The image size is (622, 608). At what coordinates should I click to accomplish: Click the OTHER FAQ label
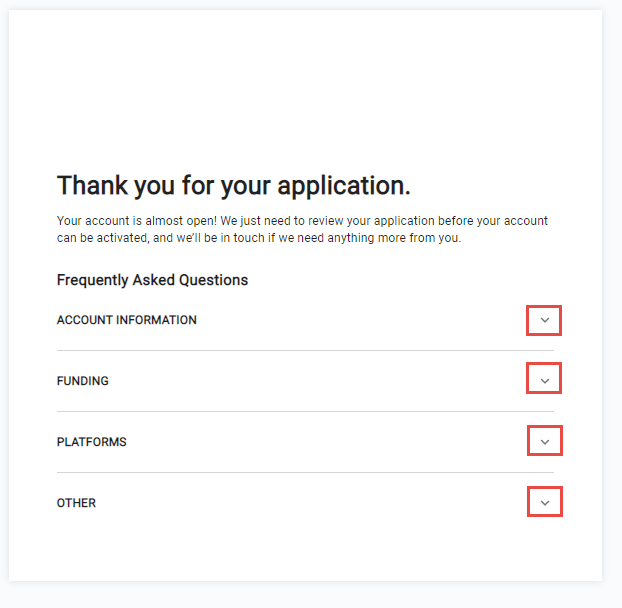[x=76, y=503]
